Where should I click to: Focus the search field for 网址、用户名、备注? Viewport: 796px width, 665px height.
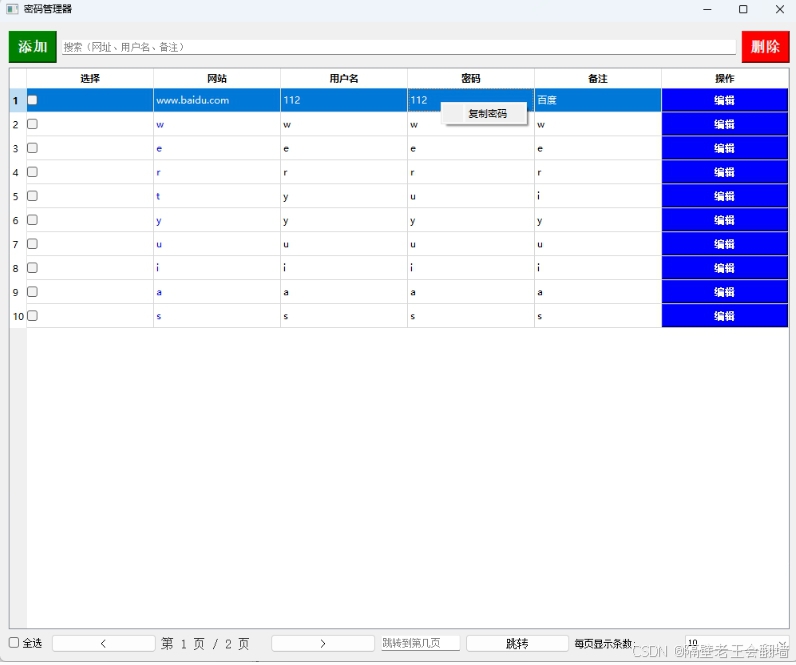pos(399,47)
